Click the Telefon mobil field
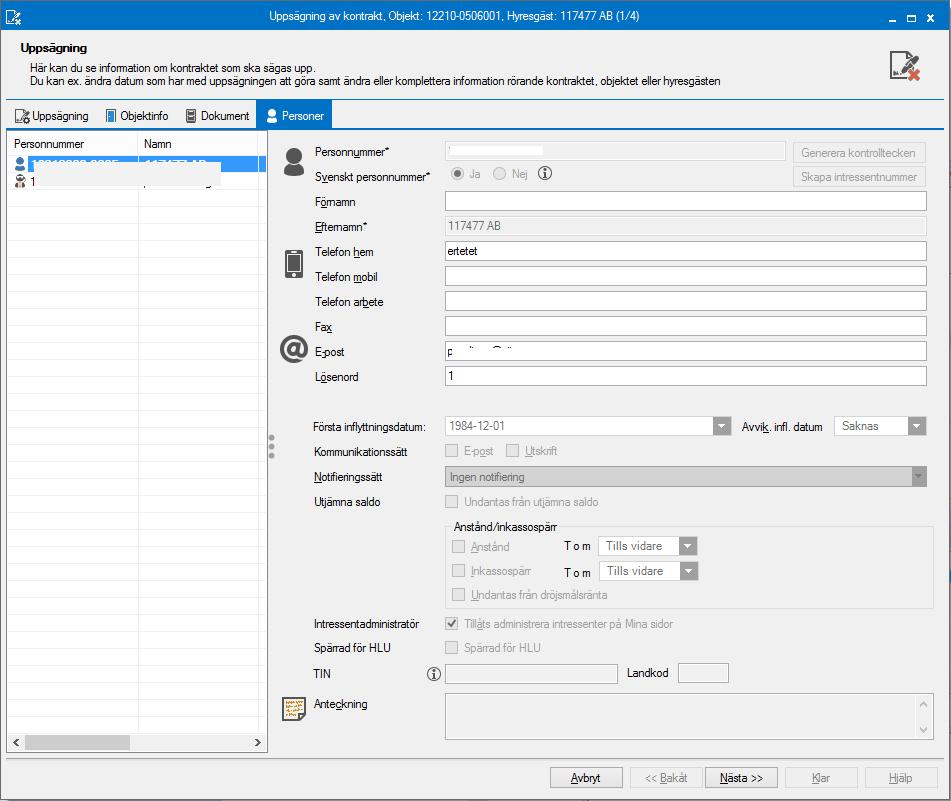The height and width of the screenshot is (801, 951). pos(685,276)
